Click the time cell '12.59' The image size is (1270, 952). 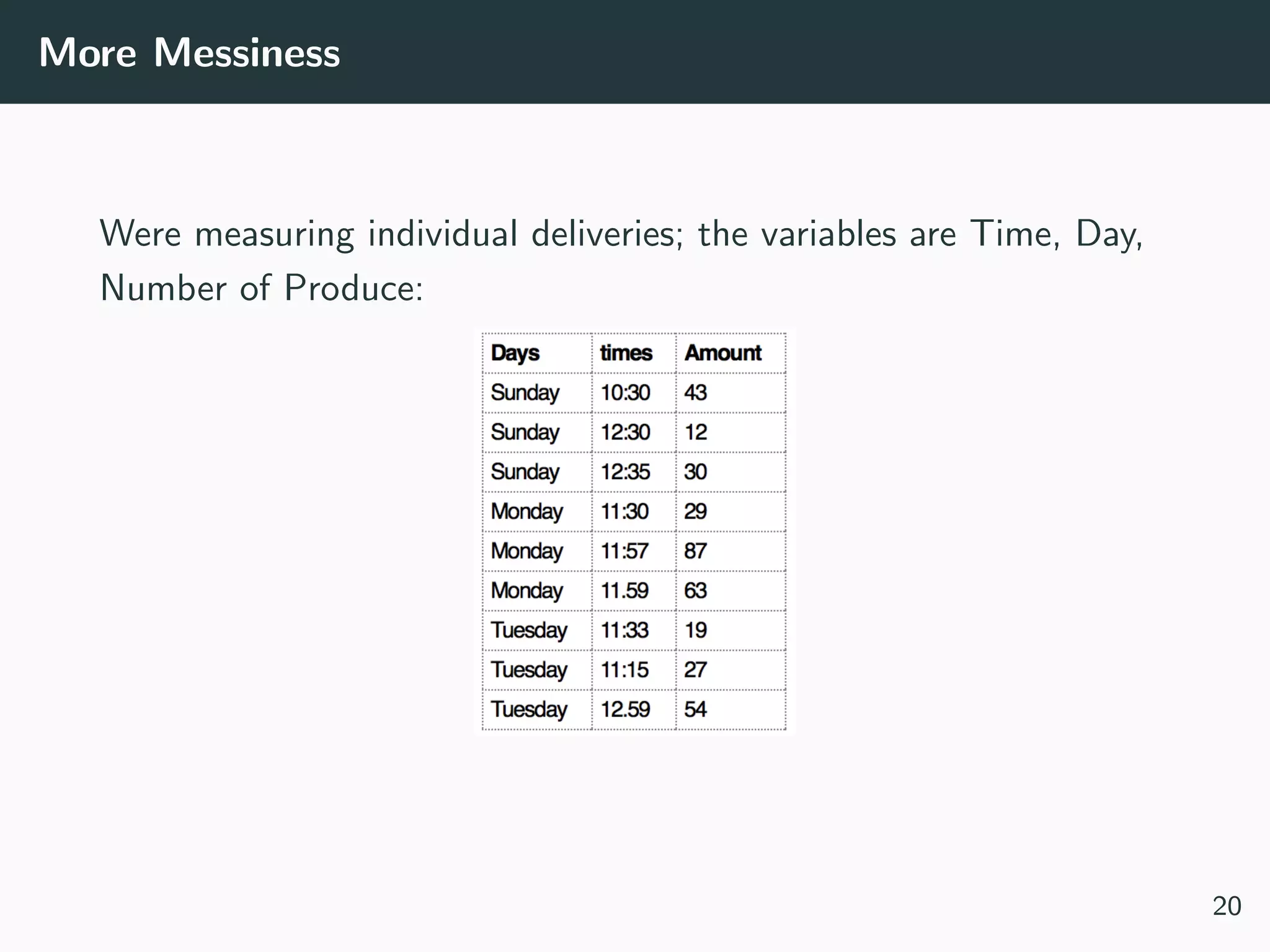[x=634, y=710]
